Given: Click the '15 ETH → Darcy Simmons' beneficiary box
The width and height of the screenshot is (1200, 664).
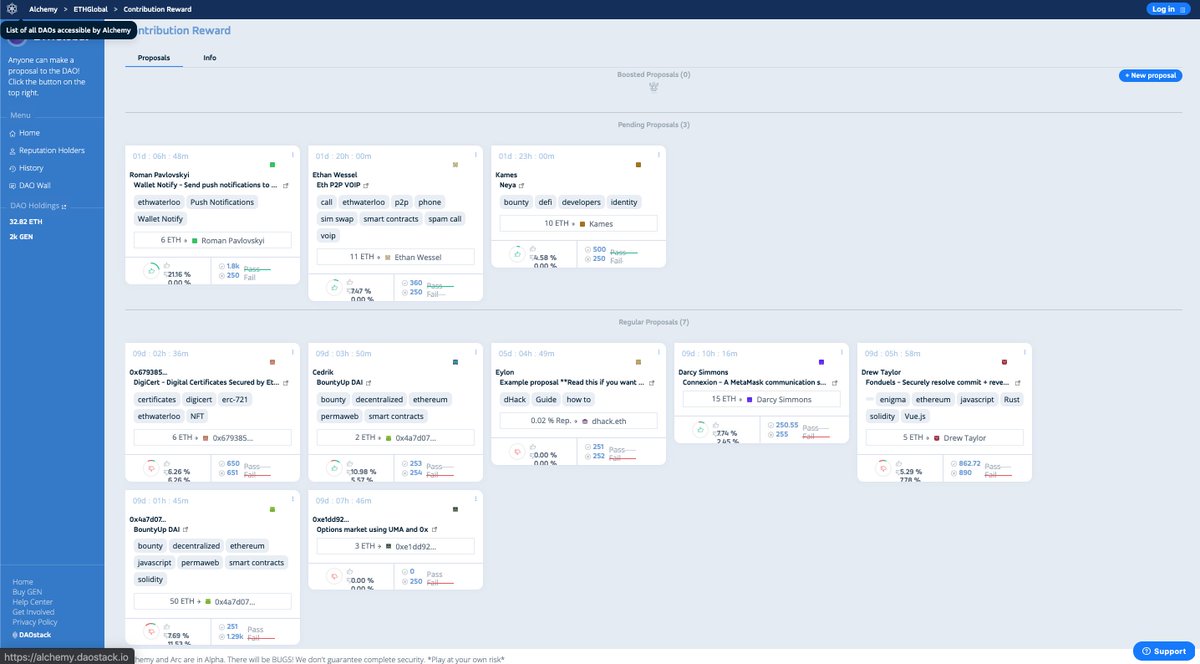Looking at the screenshot, I should click(762, 399).
